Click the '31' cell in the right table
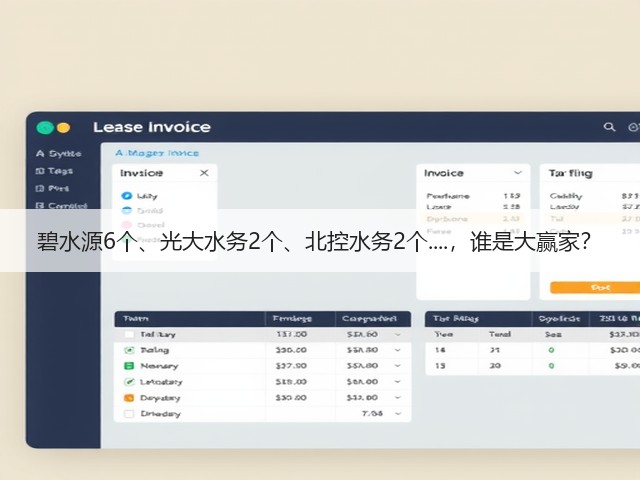The width and height of the screenshot is (640, 480). tap(495, 350)
